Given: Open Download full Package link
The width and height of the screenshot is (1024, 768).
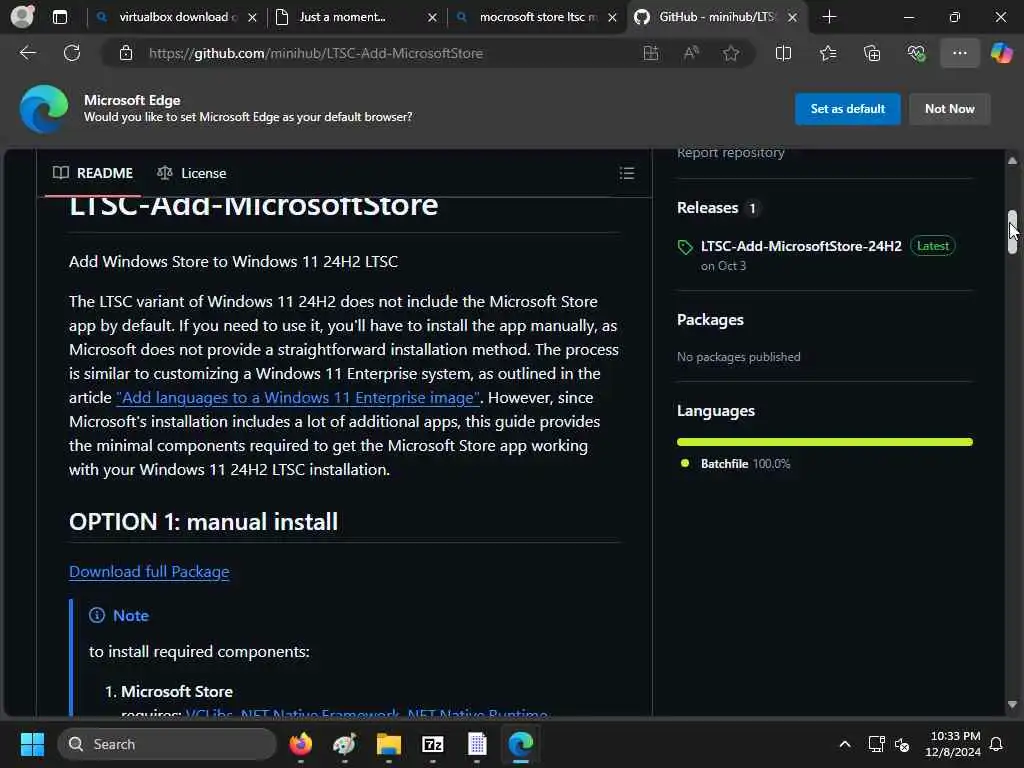Looking at the screenshot, I should coord(149,571).
